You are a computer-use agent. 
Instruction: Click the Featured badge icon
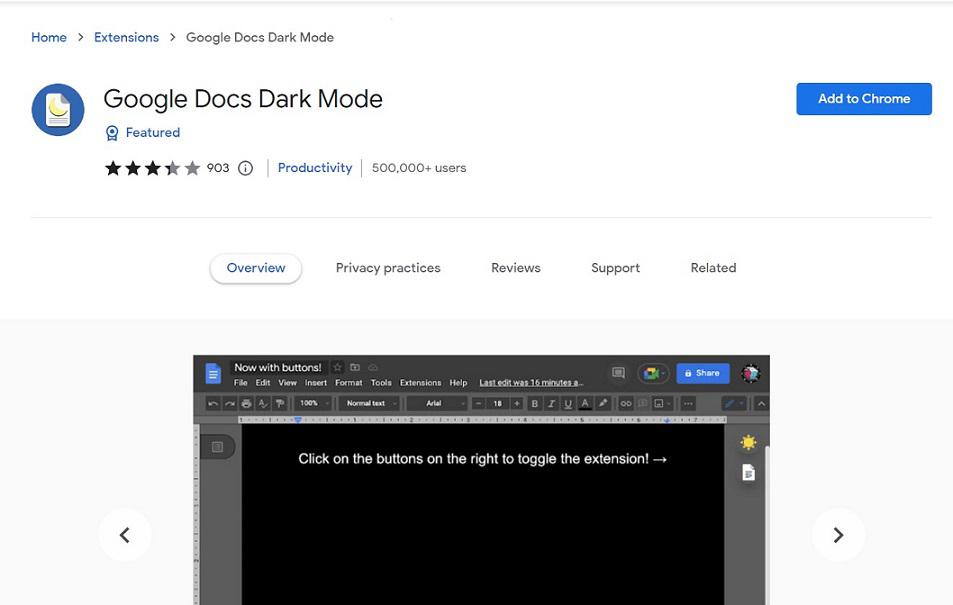point(112,133)
